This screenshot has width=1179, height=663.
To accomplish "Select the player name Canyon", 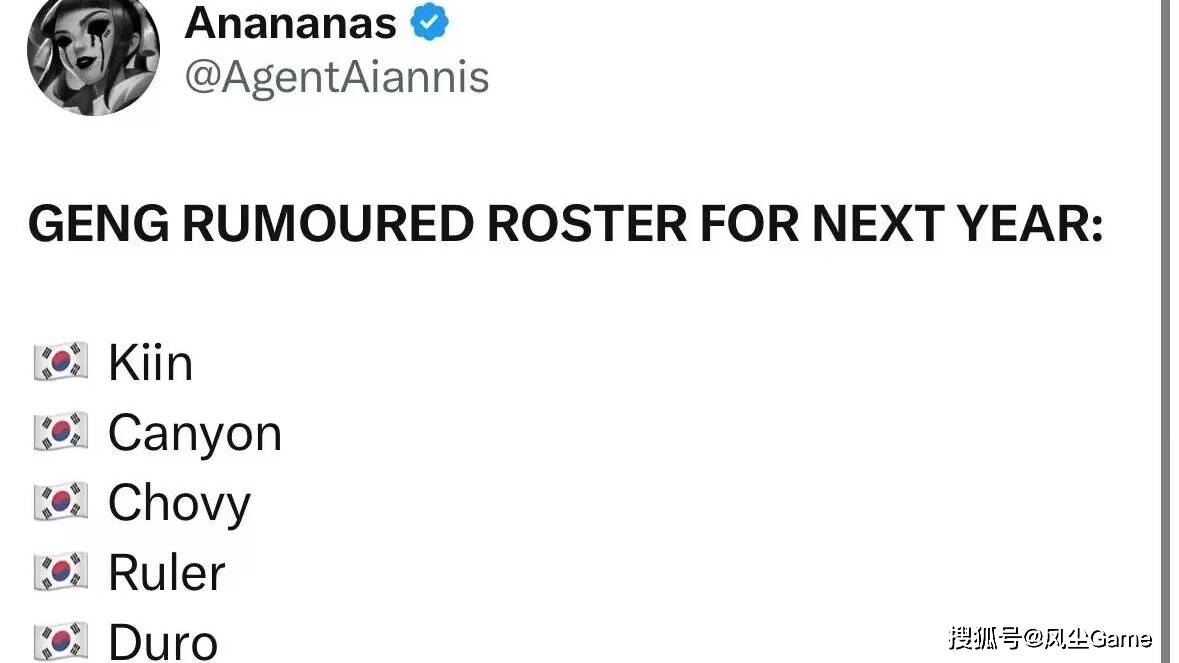I will (195, 434).
